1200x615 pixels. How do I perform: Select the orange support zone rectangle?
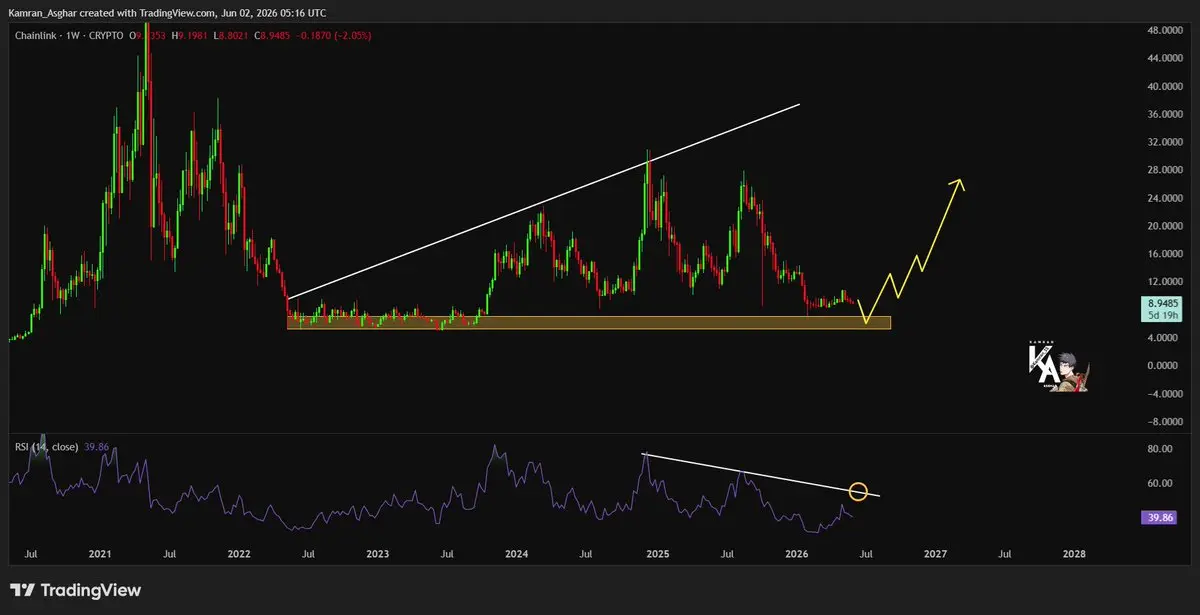click(x=589, y=323)
